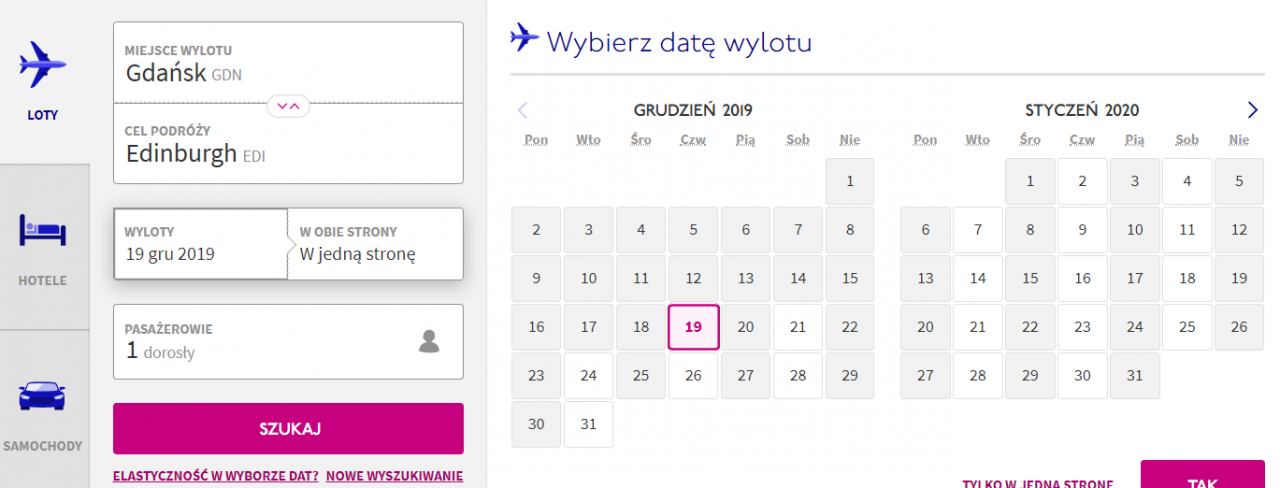Edit the Cel podróży Edinburgh field
Image resolution: width=1280 pixels, height=488 pixels.
(288, 144)
